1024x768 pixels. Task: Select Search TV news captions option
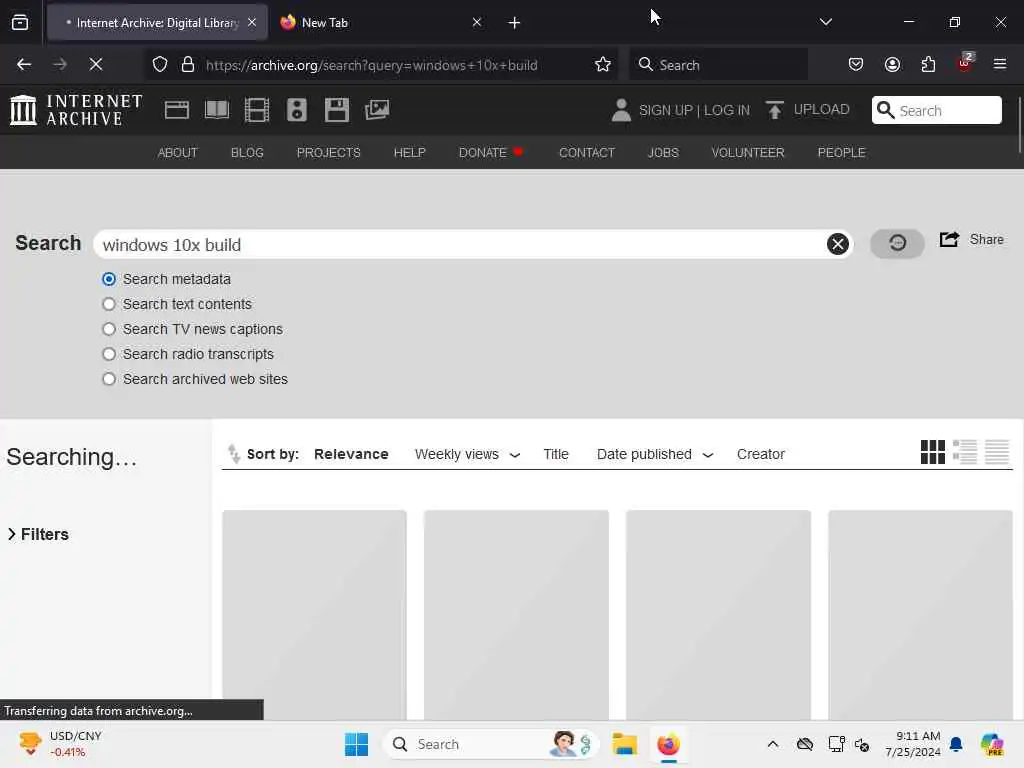tap(109, 329)
